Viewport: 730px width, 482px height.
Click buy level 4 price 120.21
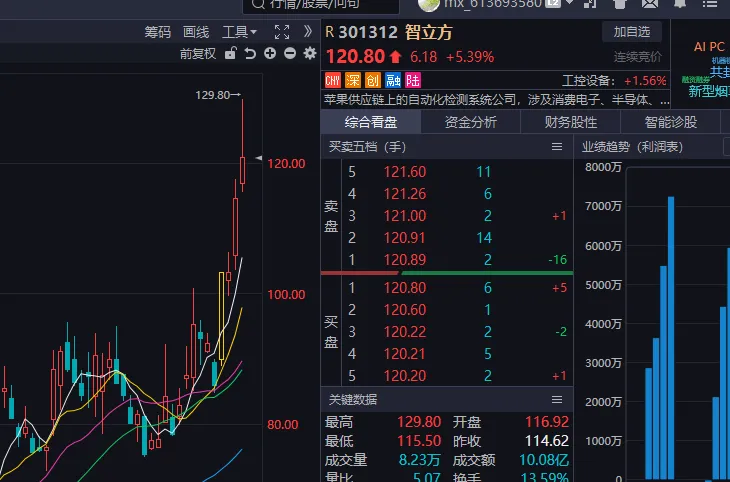coord(405,354)
